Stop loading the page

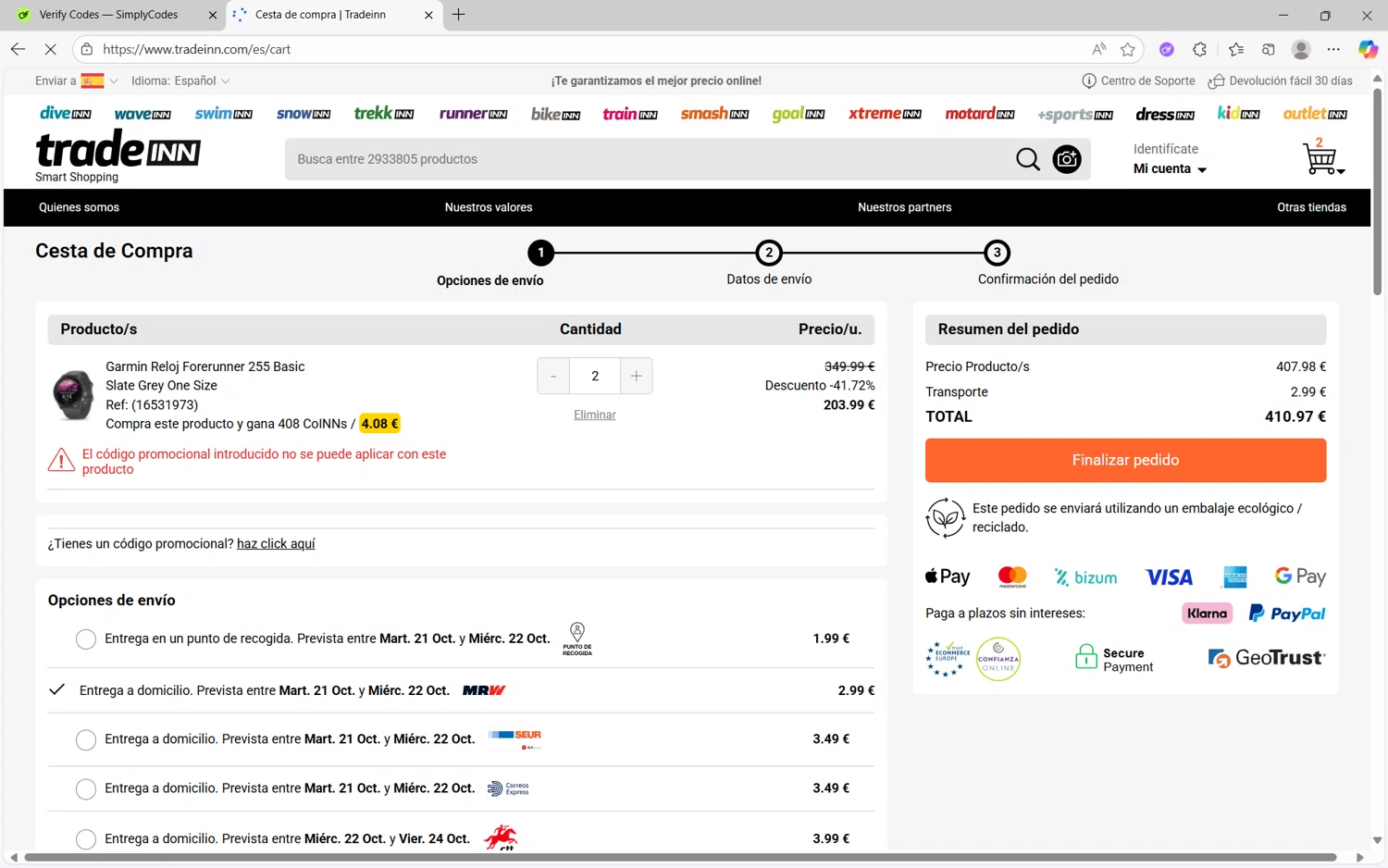[x=50, y=49]
